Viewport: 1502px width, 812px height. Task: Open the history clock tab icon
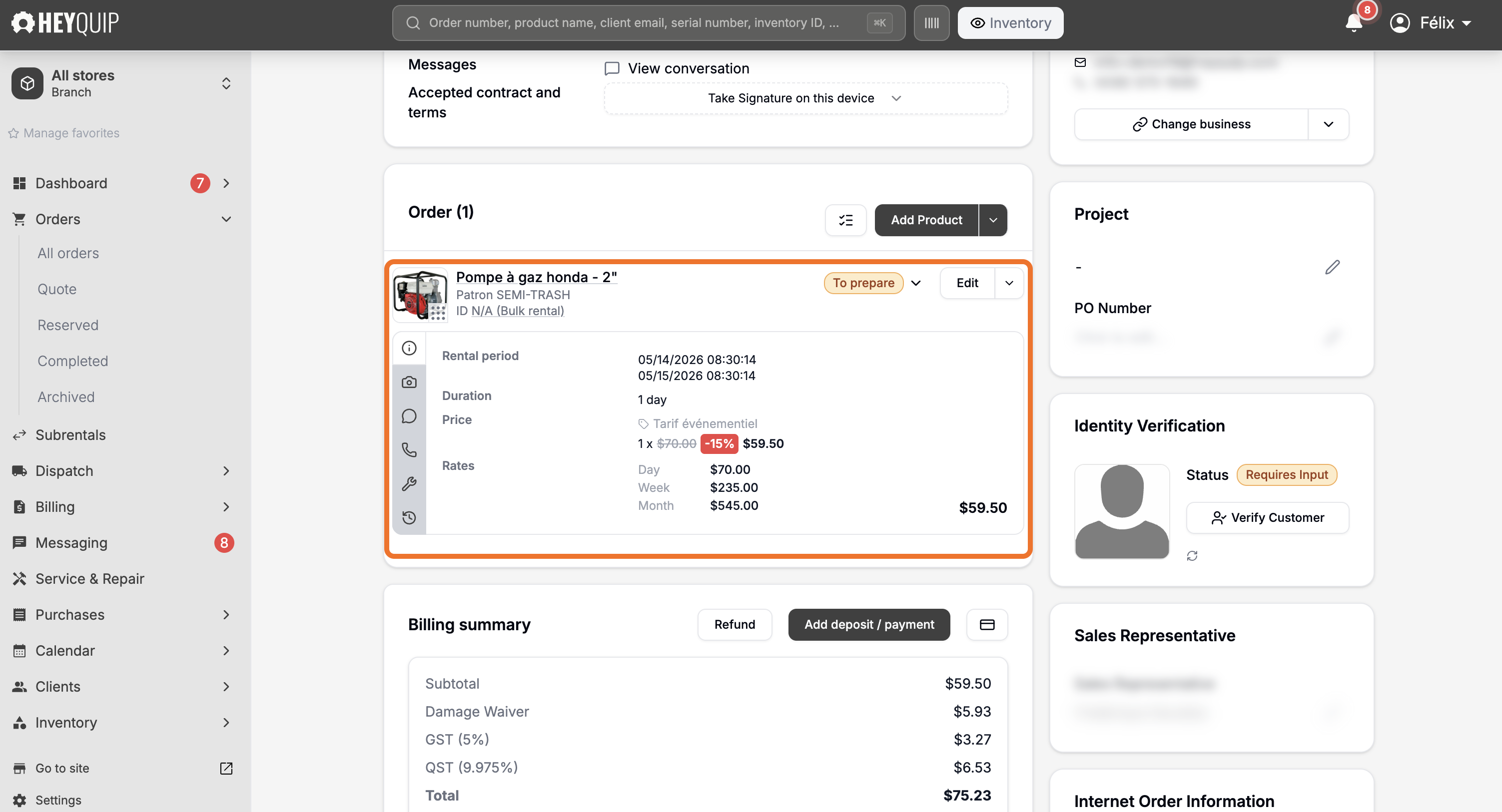click(409, 518)
